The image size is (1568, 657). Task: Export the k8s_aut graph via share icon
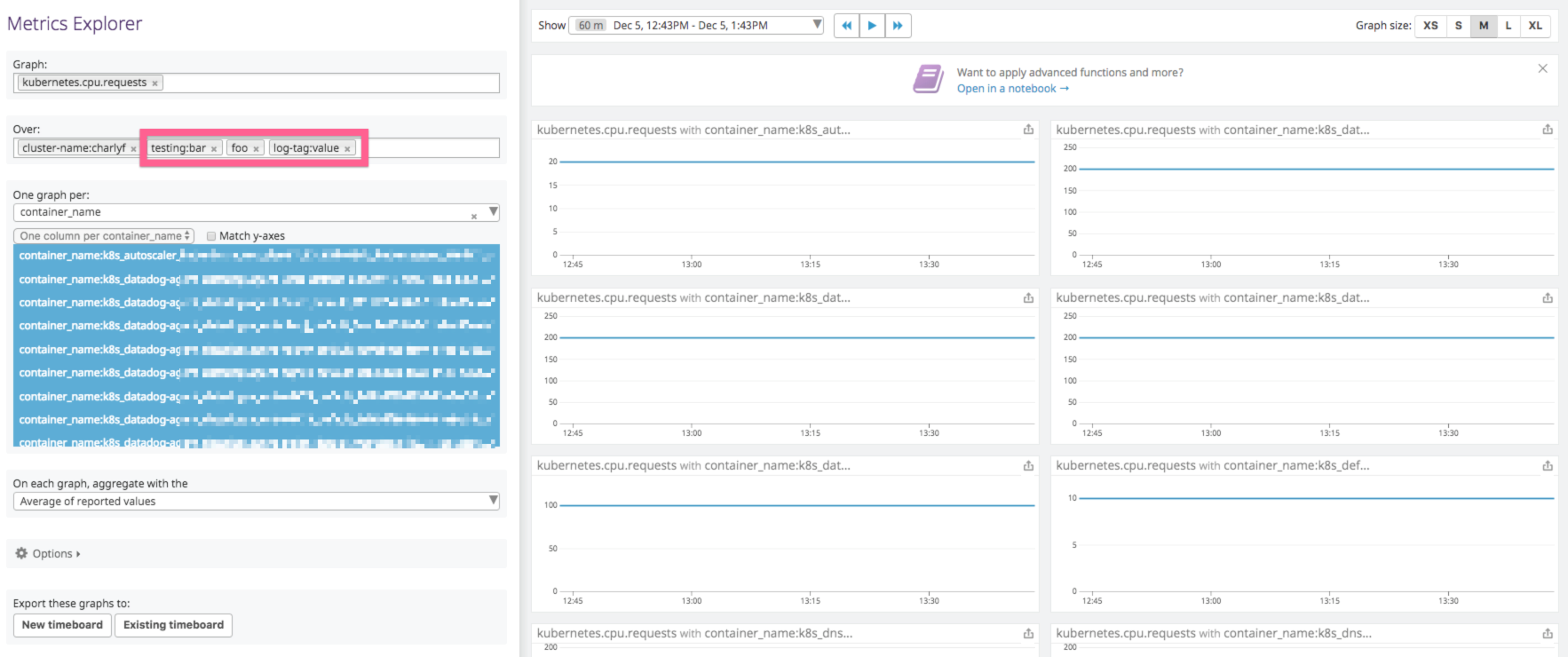click(1028, 130)
